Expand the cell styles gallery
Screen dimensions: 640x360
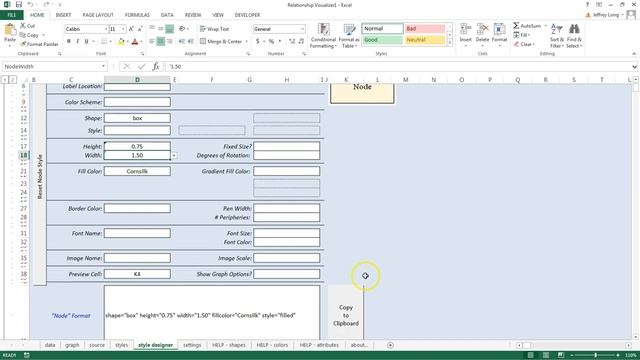(x=450, y=42)
